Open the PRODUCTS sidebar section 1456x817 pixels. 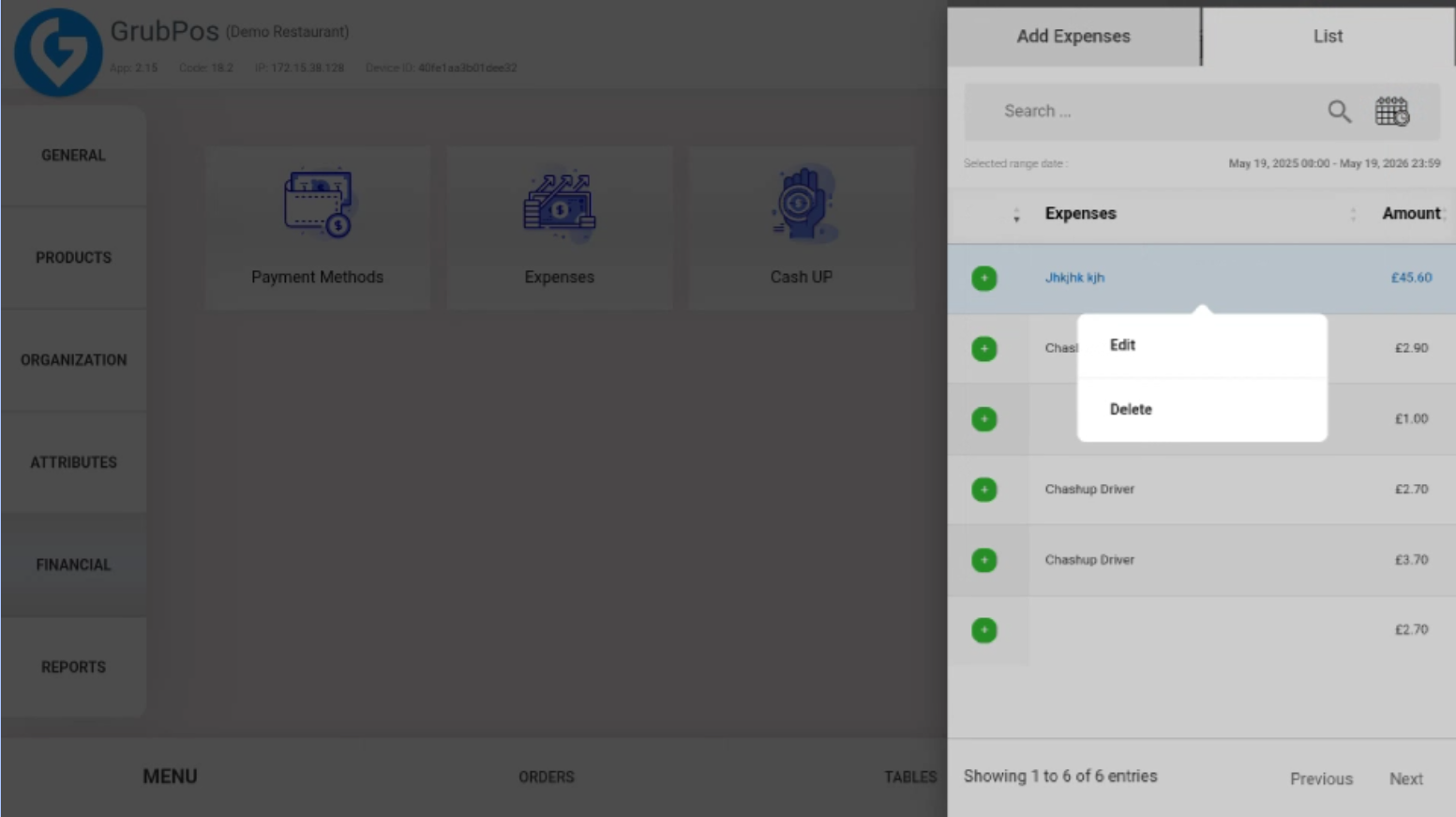[x=73, y=258]
